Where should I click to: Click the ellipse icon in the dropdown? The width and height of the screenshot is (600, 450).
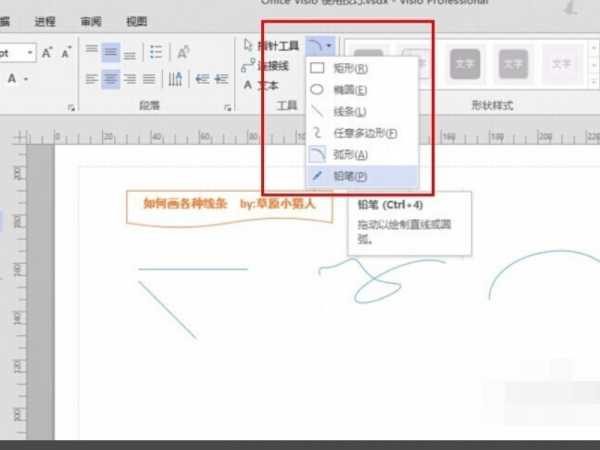click(x=317, y=90)
